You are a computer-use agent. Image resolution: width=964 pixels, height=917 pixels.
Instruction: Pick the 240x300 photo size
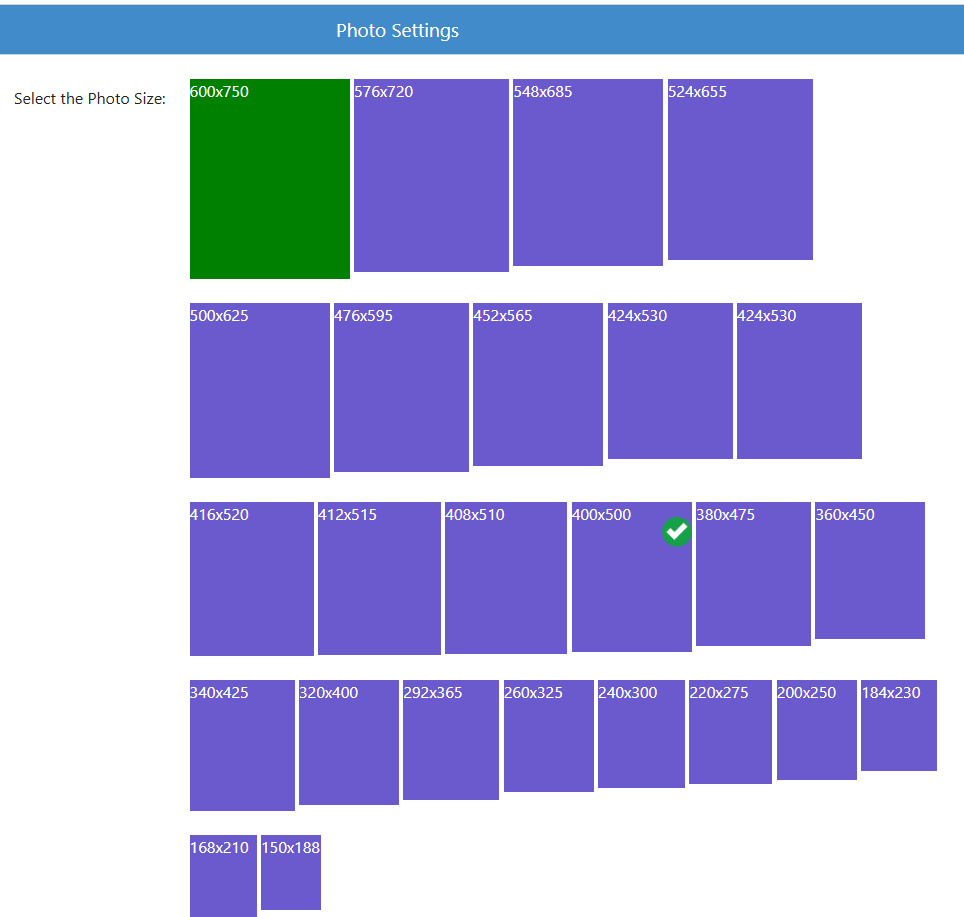[x=641, y=734]
